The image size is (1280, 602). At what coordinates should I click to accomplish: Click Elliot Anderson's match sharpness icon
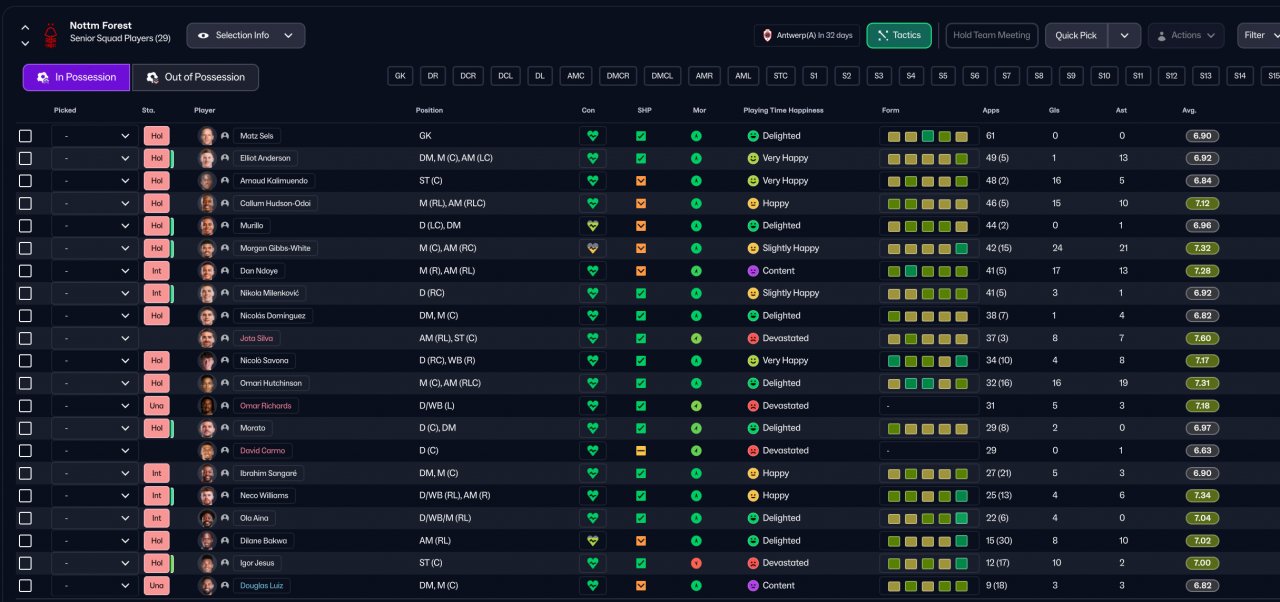[x=641, y=158]
